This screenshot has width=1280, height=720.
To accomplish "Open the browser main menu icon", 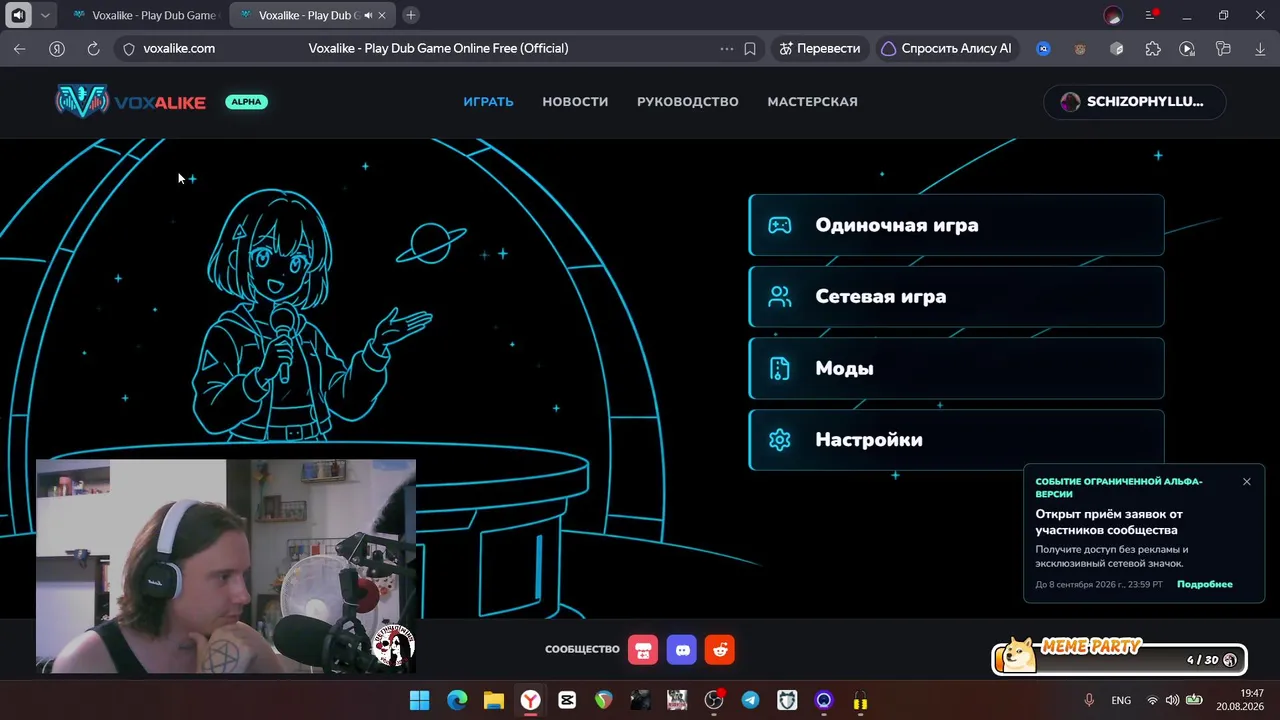I will [x=1150, y=15].
